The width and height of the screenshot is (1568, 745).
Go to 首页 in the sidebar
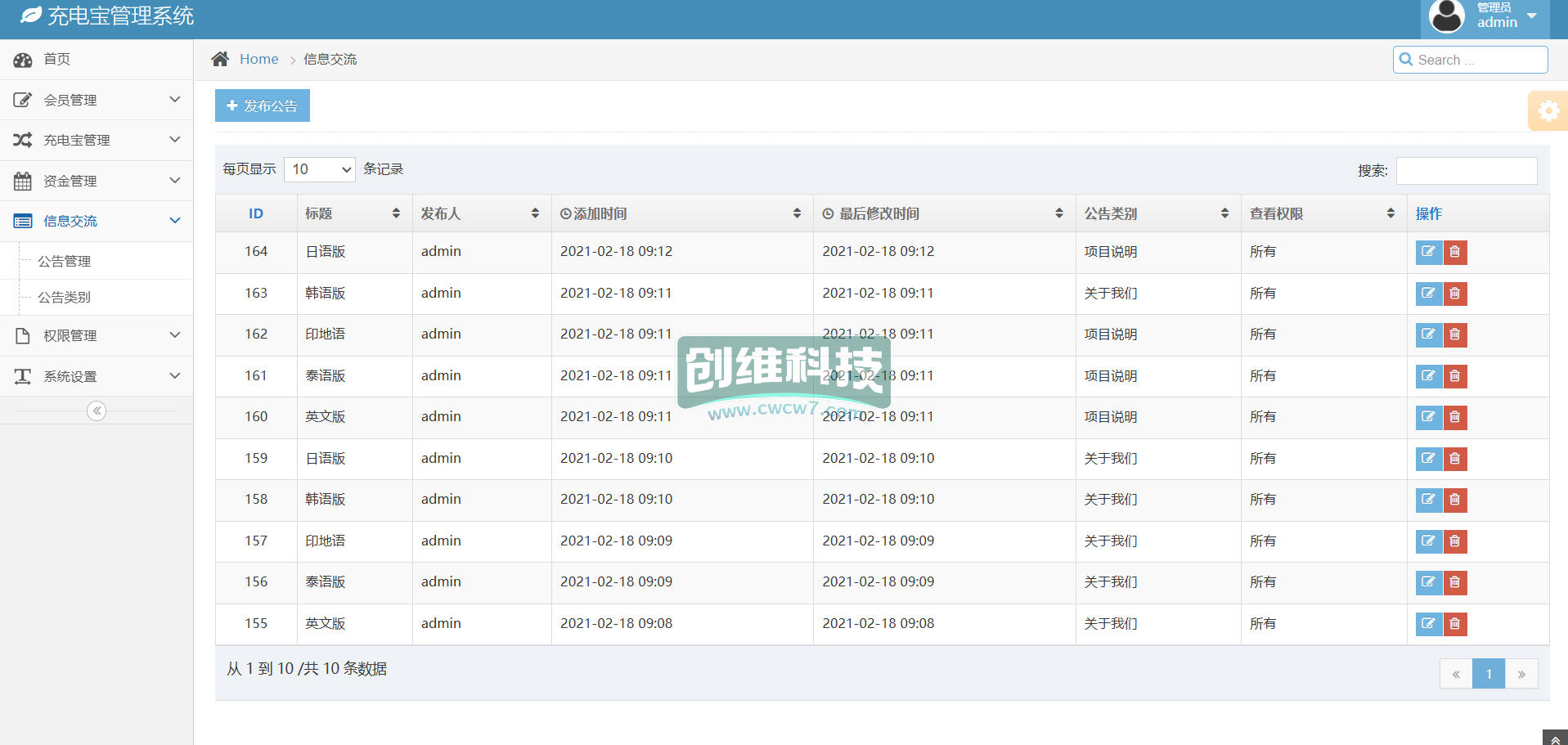click(57, 59)
